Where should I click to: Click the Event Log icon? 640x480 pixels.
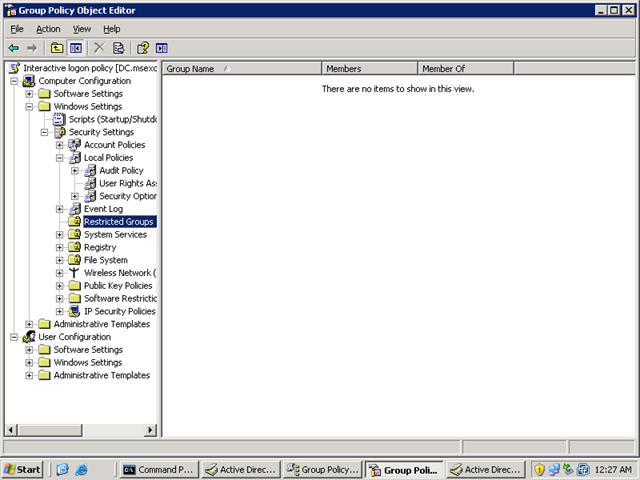tap(75, 209)
